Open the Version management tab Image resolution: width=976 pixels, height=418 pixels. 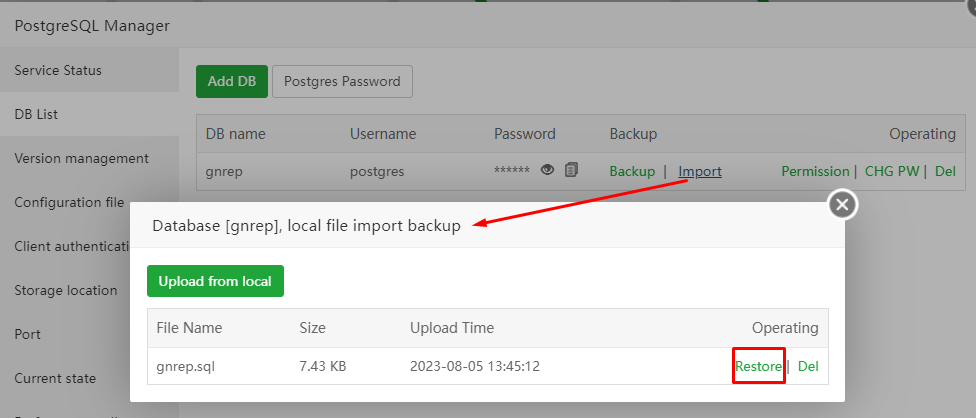tap(81, 158)
